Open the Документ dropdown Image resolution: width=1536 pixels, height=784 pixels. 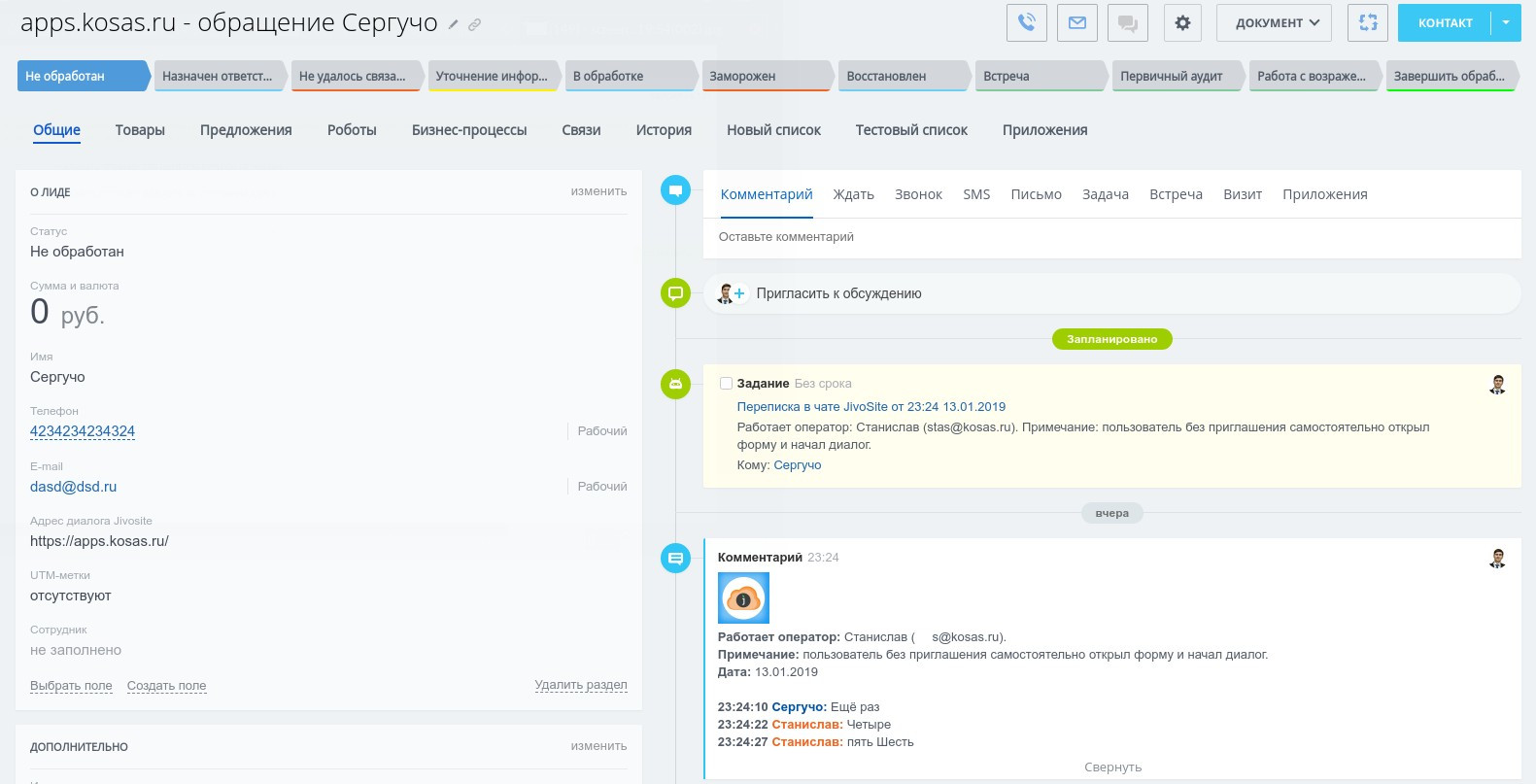(x=1276, y=22)
